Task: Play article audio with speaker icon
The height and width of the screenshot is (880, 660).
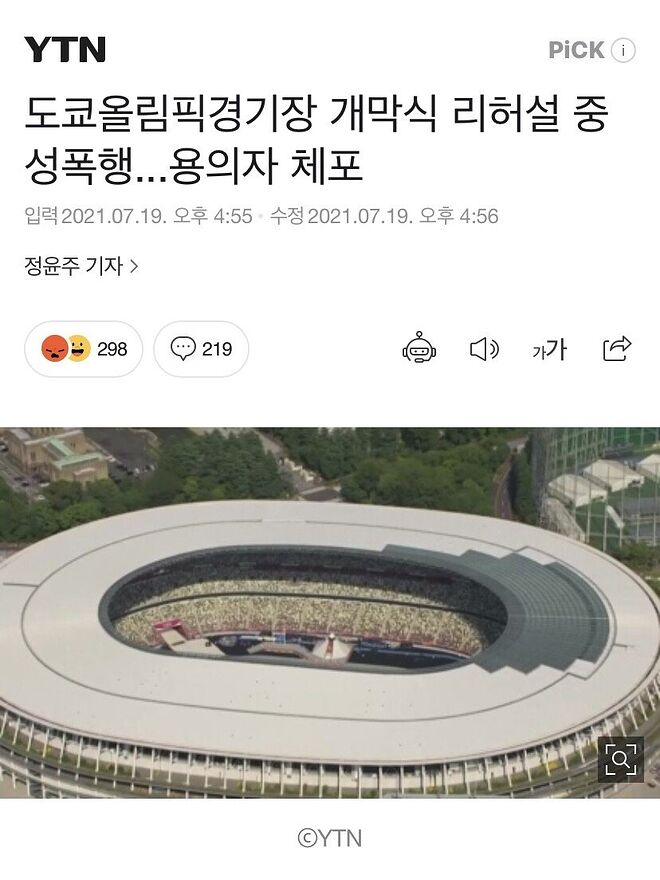Action: 484,349
